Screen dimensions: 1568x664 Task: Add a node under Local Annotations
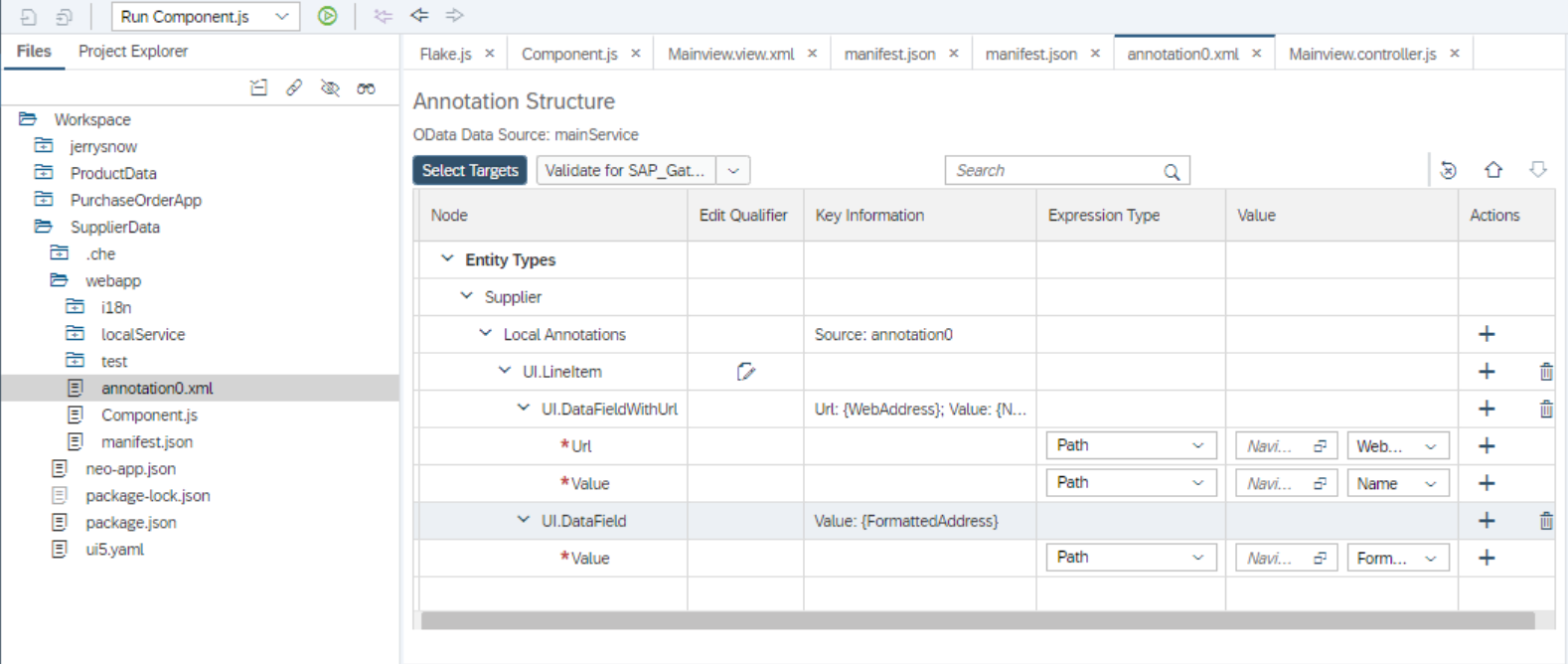coord(1487,334)
